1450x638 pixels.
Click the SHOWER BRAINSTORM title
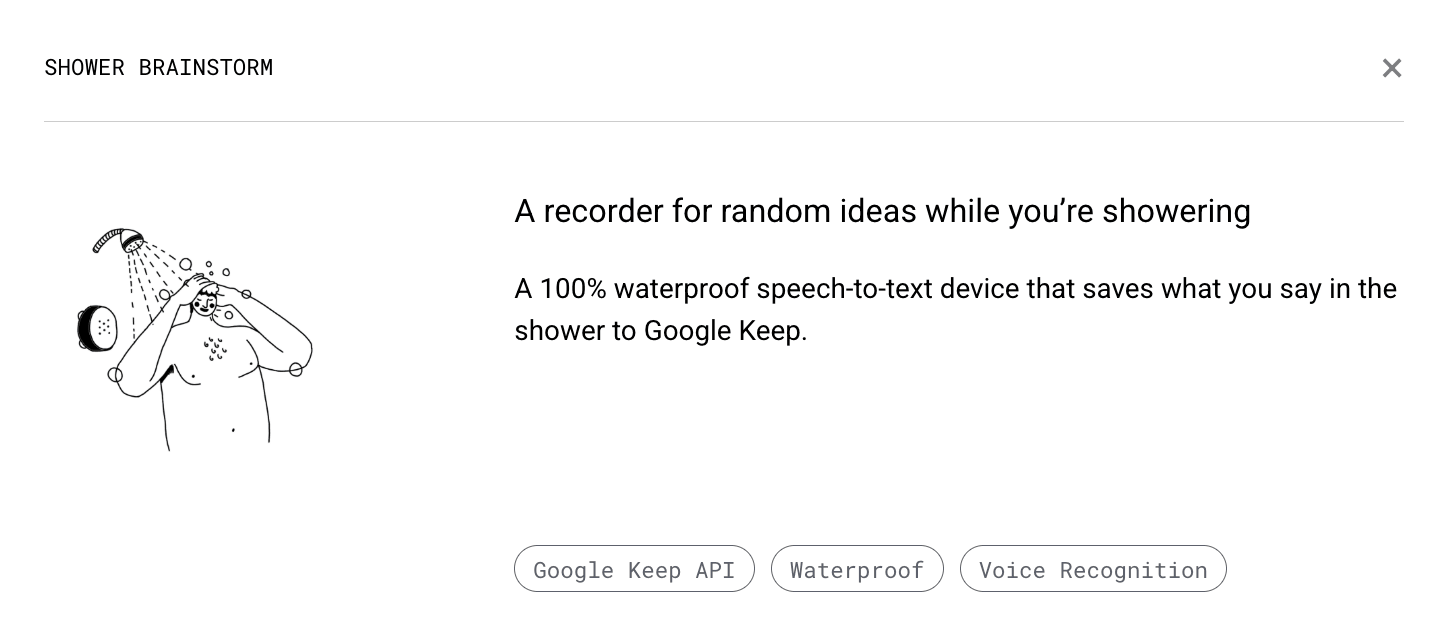click(159, 68)
